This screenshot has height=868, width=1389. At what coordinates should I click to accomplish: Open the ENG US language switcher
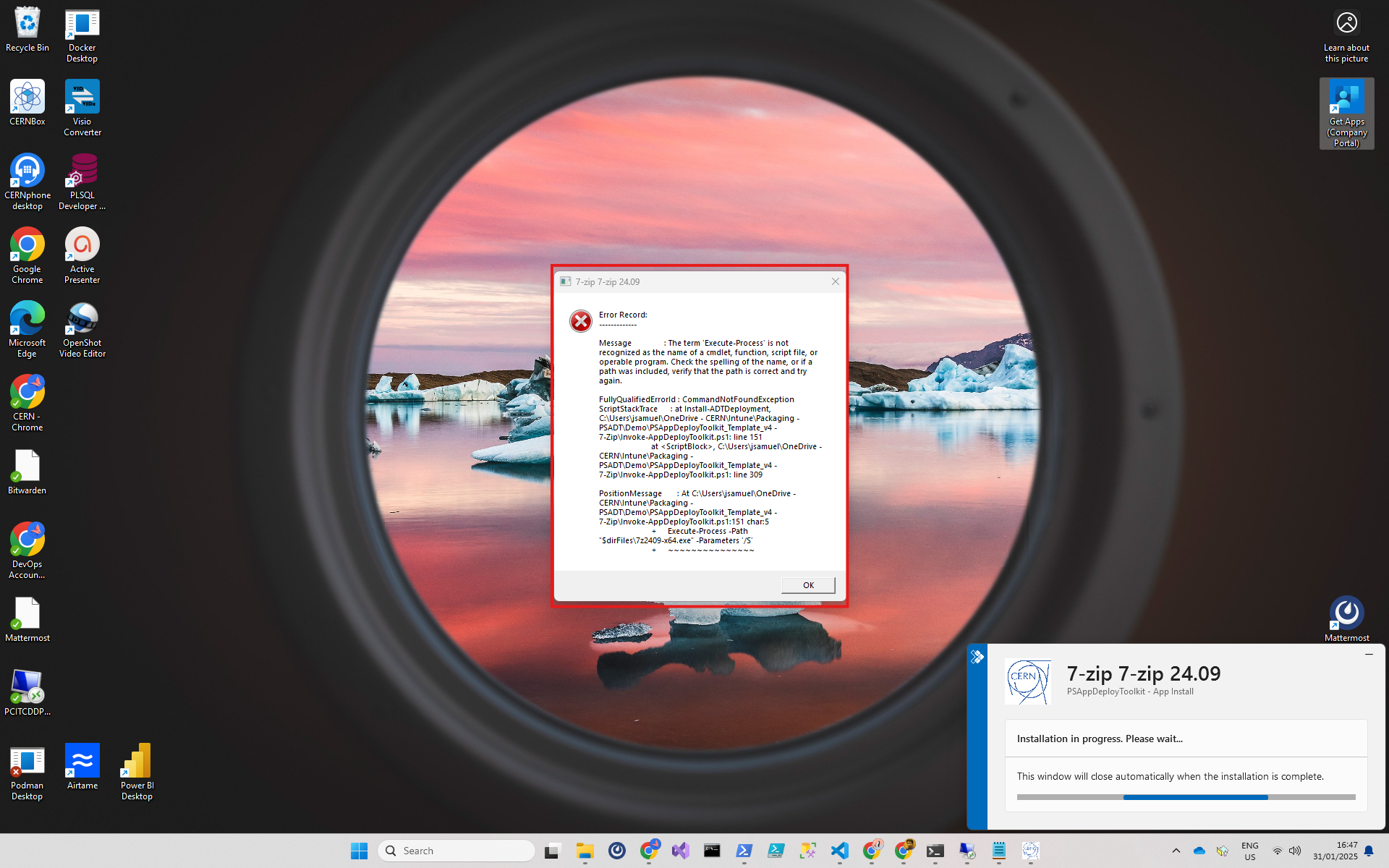(1249, 851)
